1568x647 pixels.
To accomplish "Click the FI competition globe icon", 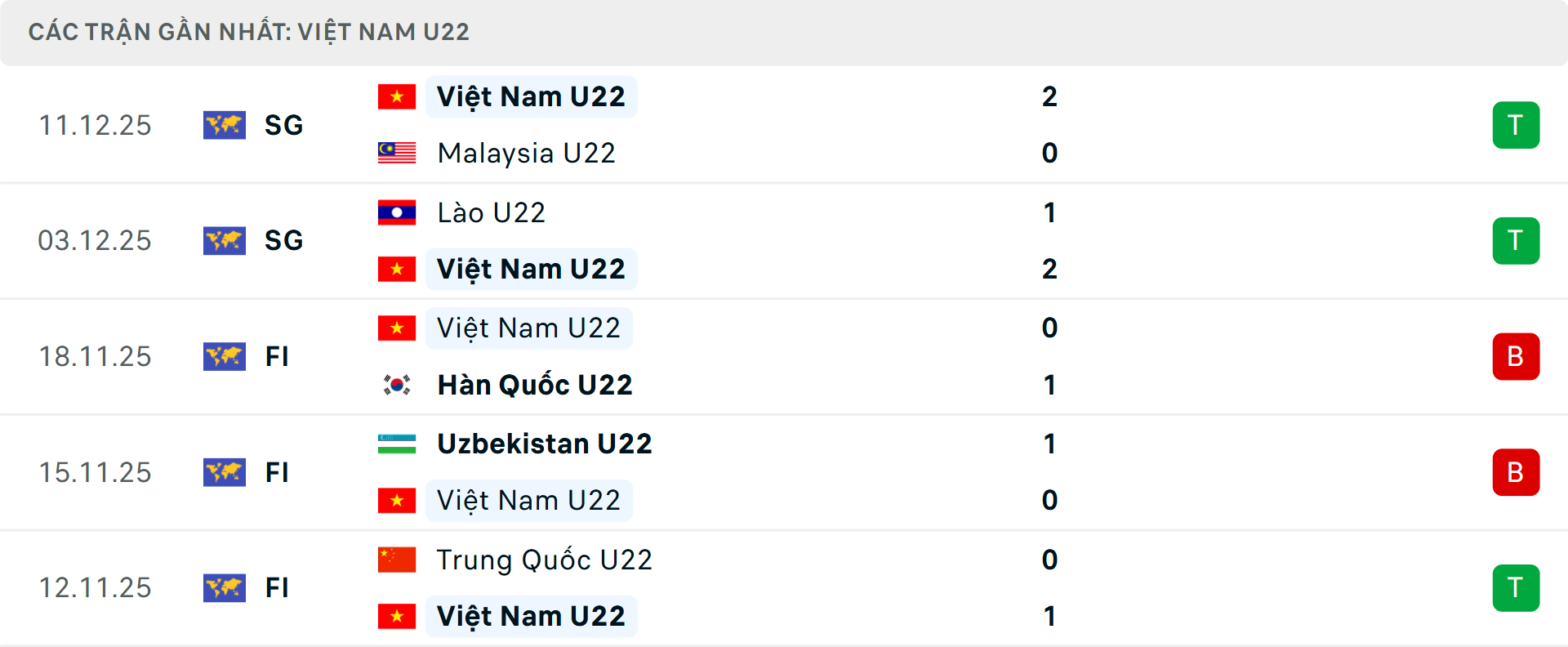I will coord(225,356).
